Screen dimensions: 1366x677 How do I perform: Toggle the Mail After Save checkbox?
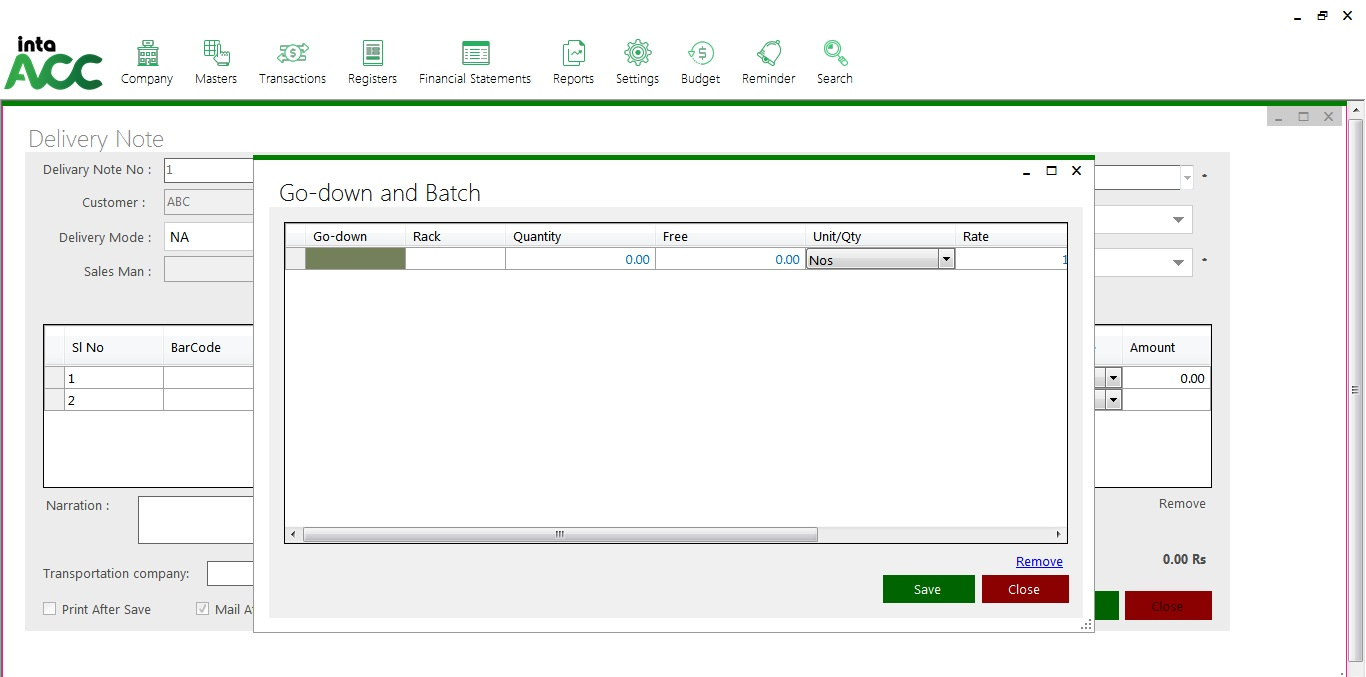pyautogui.click(x=203, y=609)
